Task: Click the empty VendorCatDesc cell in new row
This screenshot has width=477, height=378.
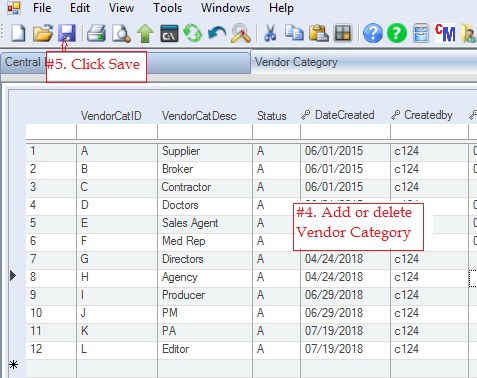Action: tap(205, 369)
